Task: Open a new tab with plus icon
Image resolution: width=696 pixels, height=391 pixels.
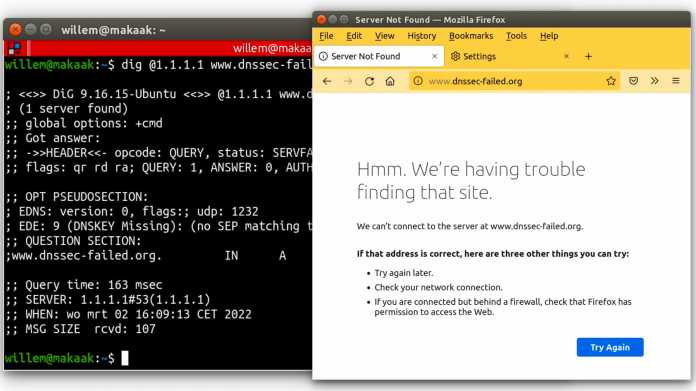Action: click(589, 56)
